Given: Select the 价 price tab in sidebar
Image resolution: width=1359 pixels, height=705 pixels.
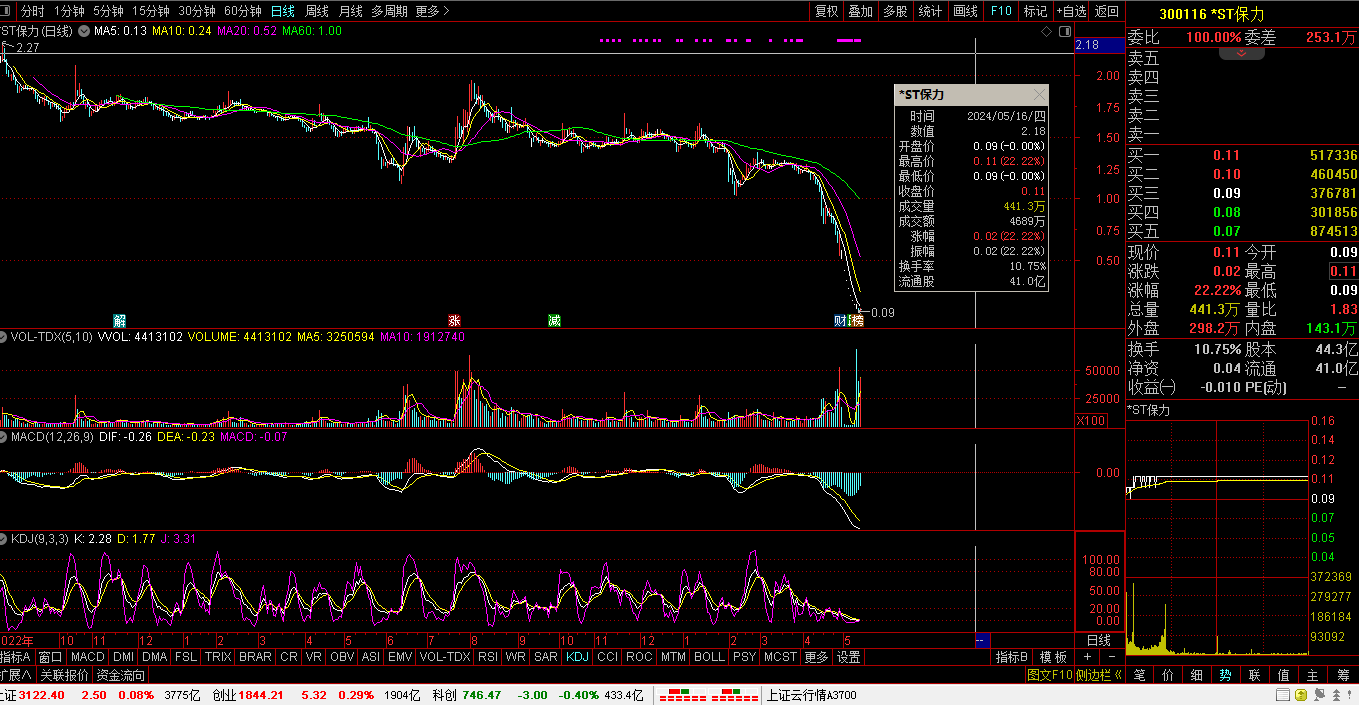Looking at the screenshot, I should tap(1168, 675).
